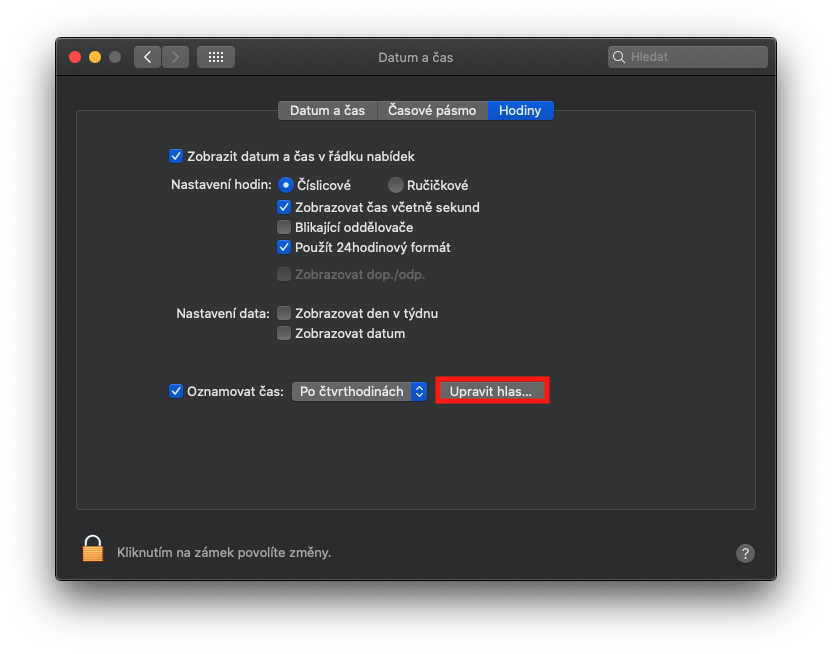This screenshot has width=832, height=654.
Task: Click the forward navigation arrow
Action: [175, 57]
